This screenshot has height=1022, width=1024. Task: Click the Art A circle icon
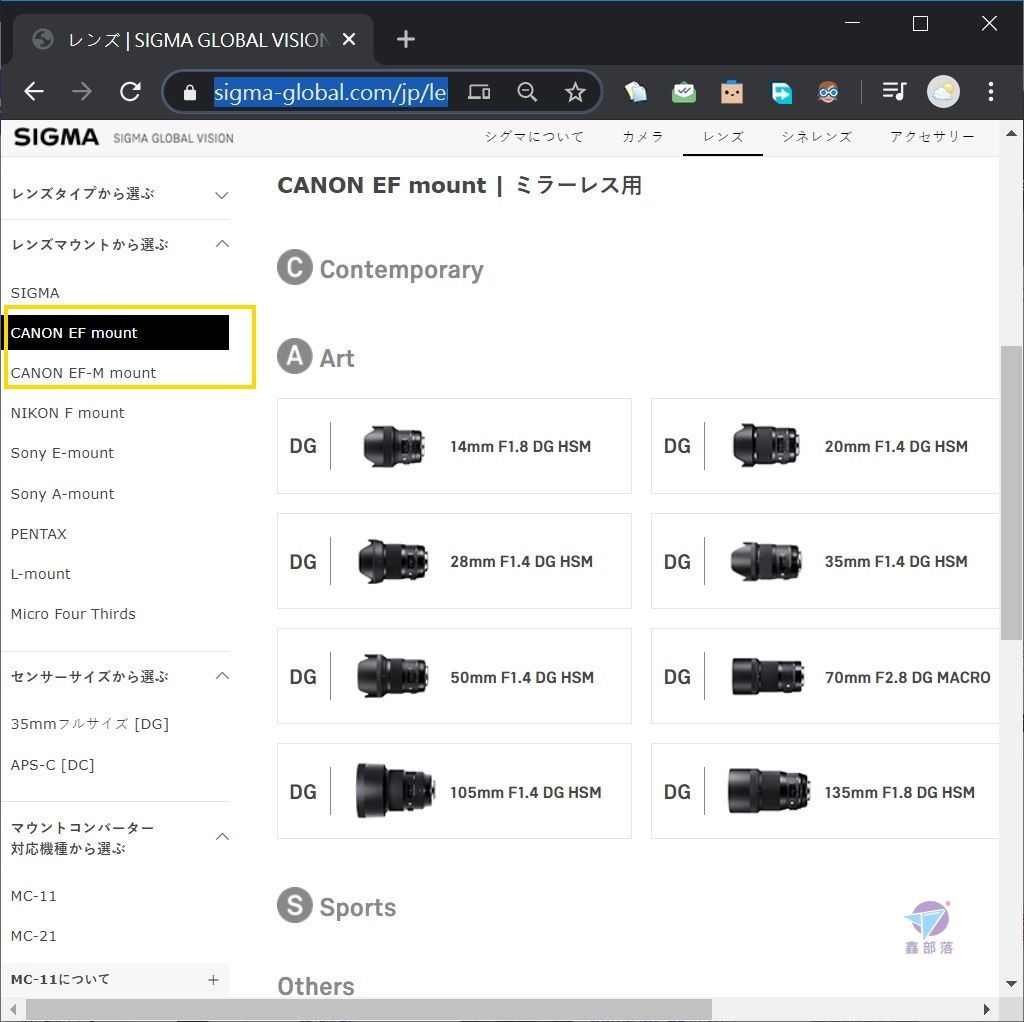295,356
